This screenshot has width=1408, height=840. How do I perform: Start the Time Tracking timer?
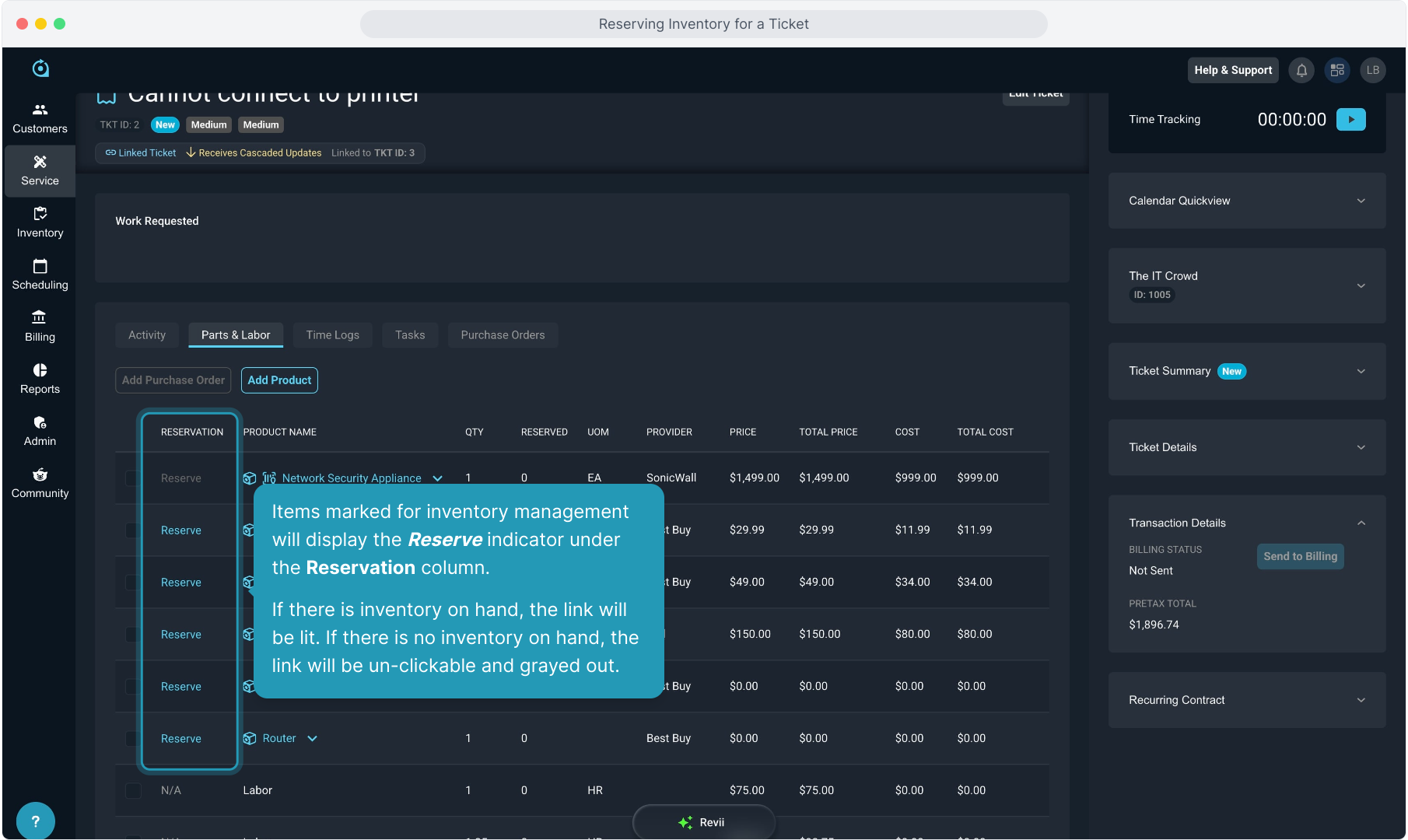[1350, 120]
